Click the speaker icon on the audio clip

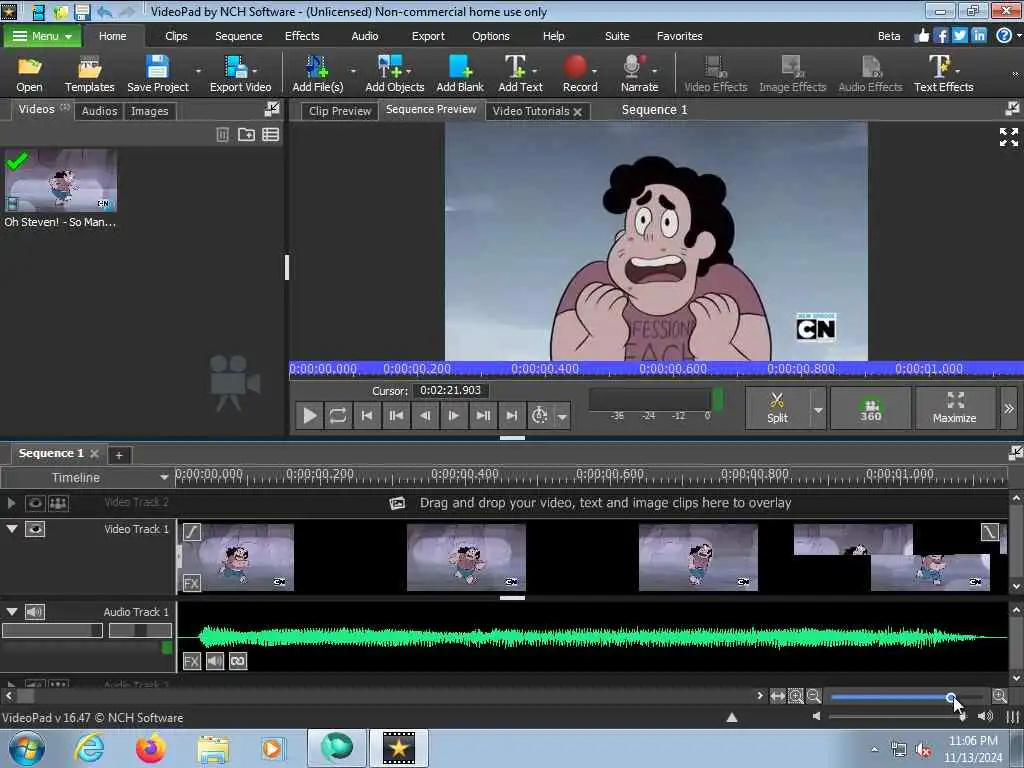215,661
